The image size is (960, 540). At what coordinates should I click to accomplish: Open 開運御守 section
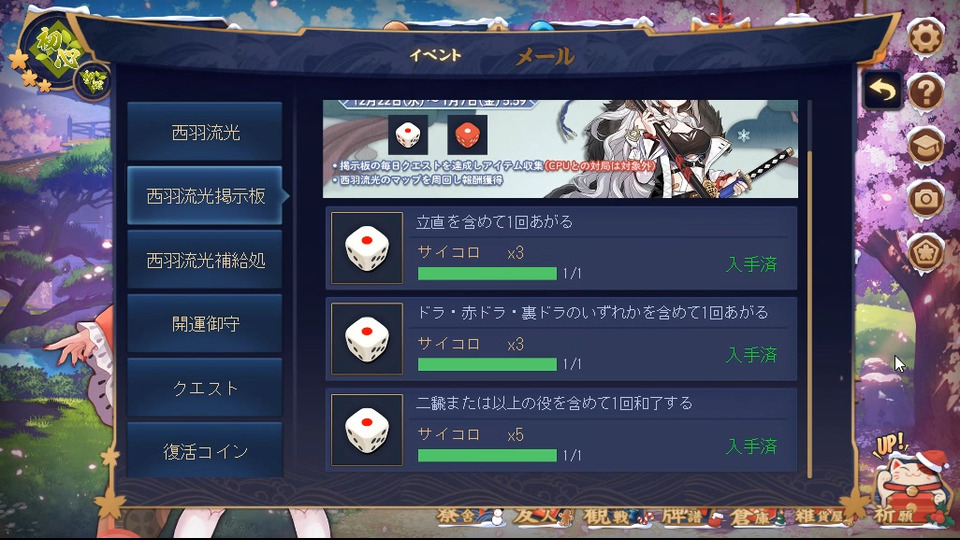tap(204, 323)
